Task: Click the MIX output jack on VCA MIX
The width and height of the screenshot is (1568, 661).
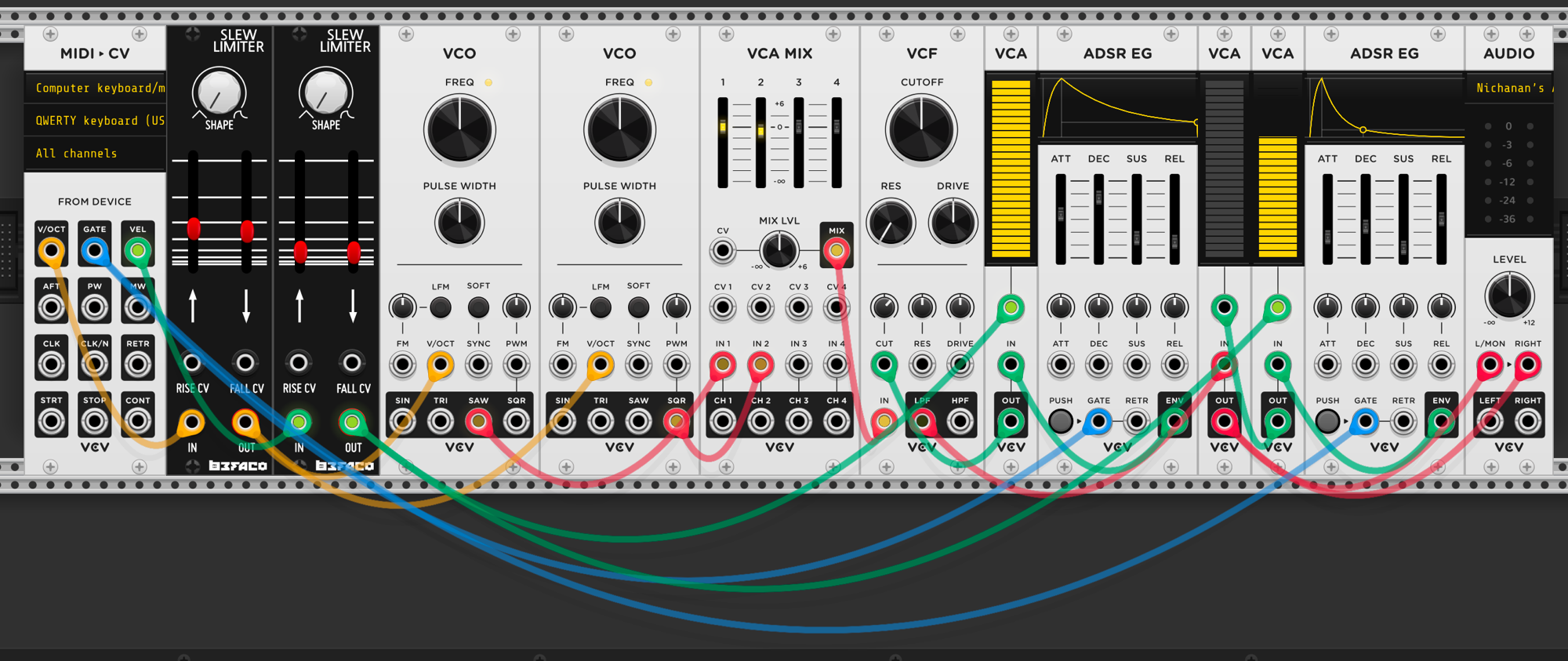Action: (x=837, y=251)
